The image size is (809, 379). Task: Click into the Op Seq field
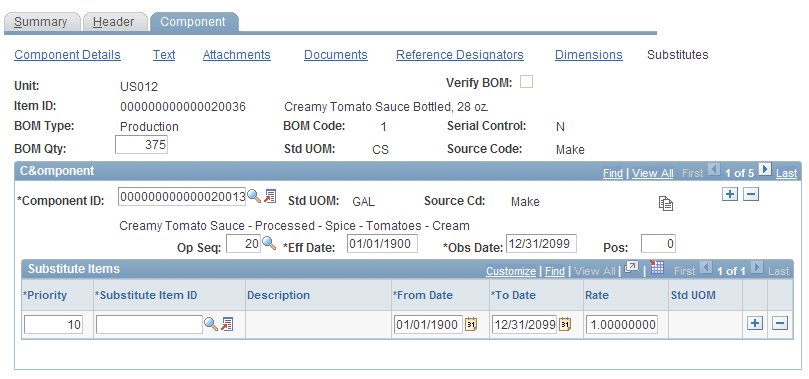(x=244, y=244)
